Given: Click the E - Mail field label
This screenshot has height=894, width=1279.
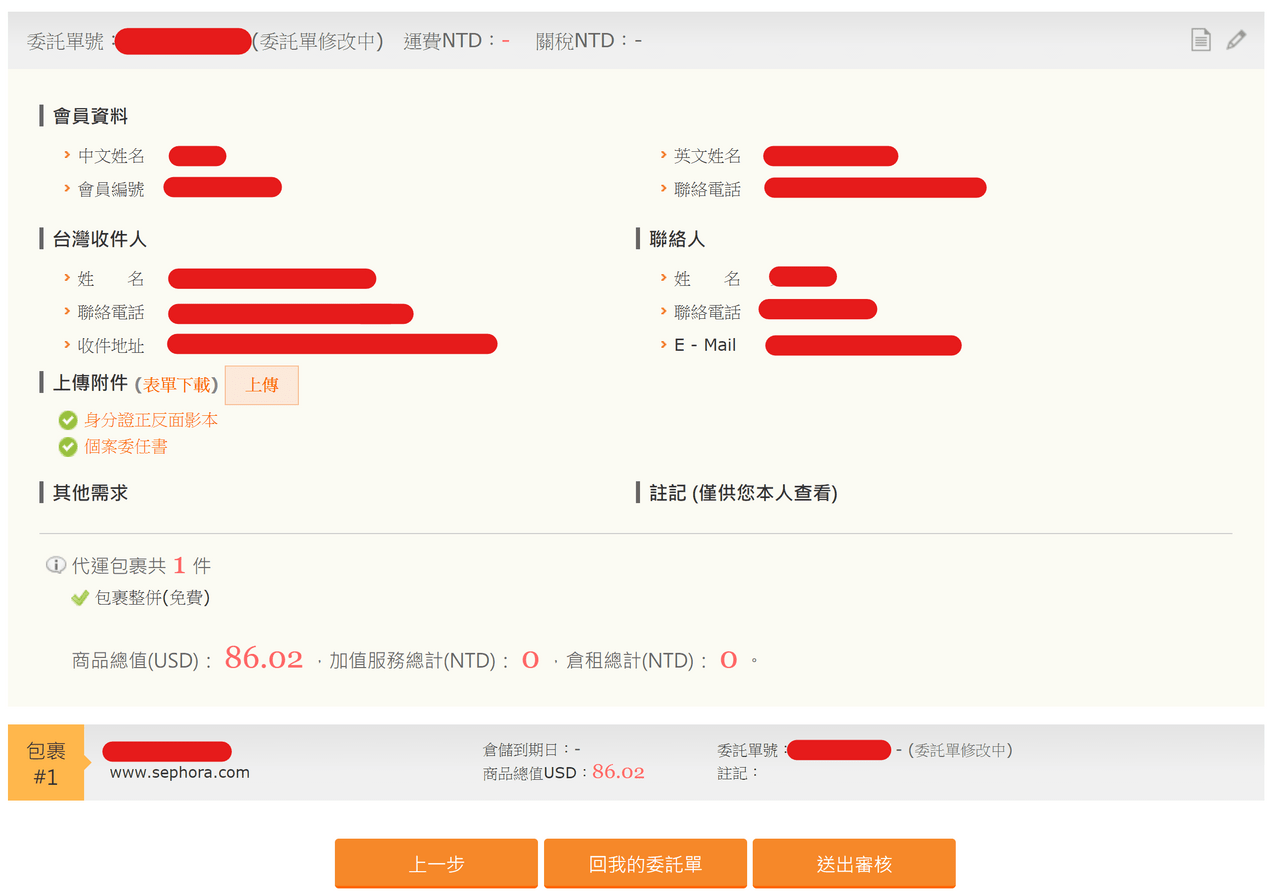Looking at the screenshot, I should 705,345.
